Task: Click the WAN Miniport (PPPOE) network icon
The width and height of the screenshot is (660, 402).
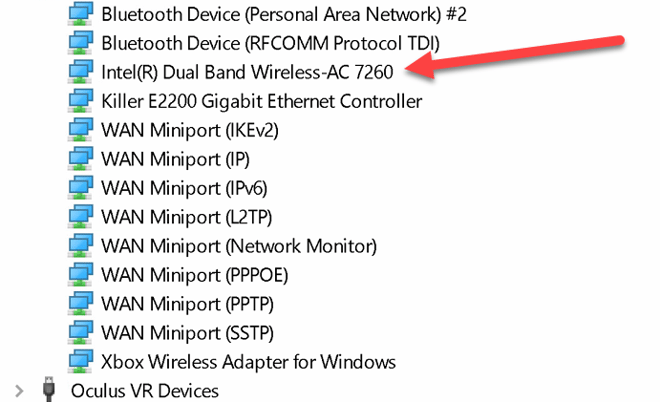Action: (x=80, y=274)
